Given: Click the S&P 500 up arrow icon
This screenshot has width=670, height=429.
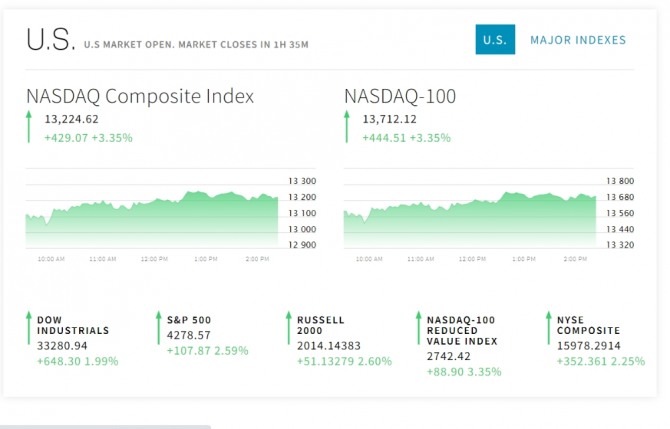Looking at the screenshot, I should [158, 328].
